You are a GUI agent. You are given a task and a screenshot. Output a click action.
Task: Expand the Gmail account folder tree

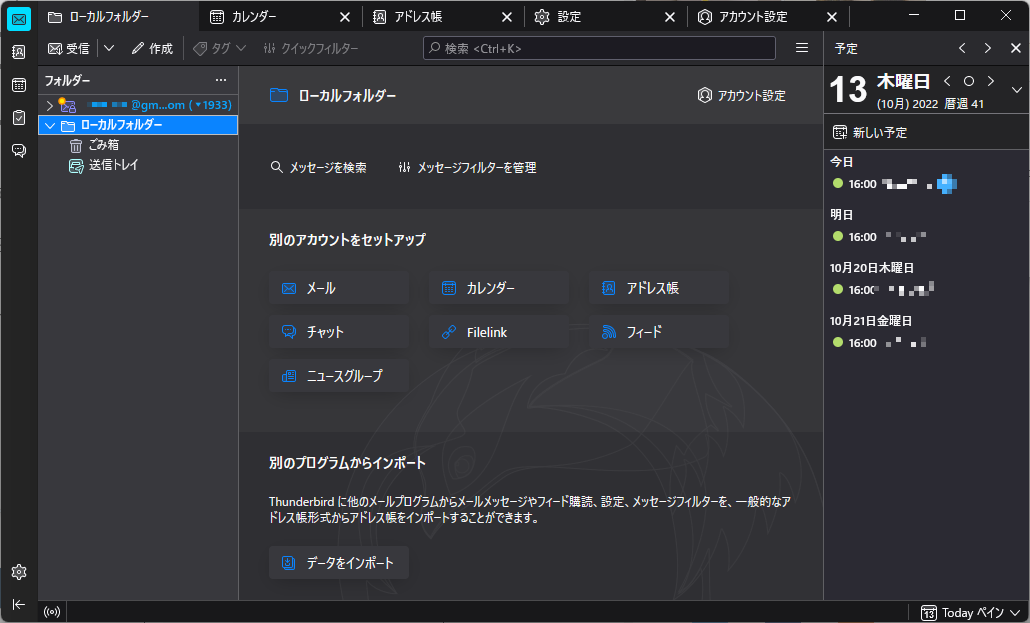pos(49,104)
